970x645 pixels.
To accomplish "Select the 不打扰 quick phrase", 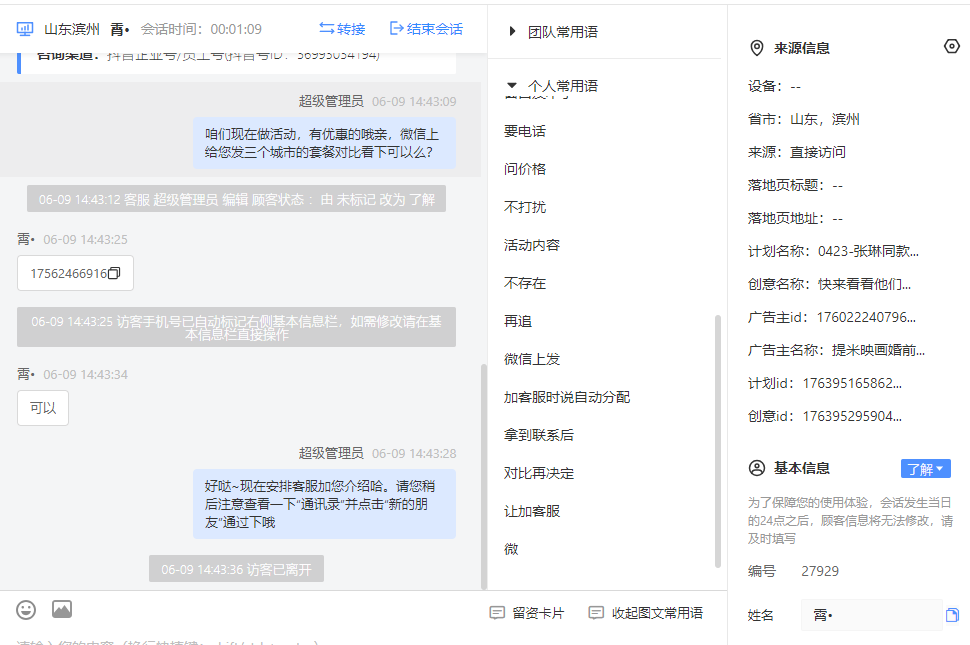I will (525, 207).
